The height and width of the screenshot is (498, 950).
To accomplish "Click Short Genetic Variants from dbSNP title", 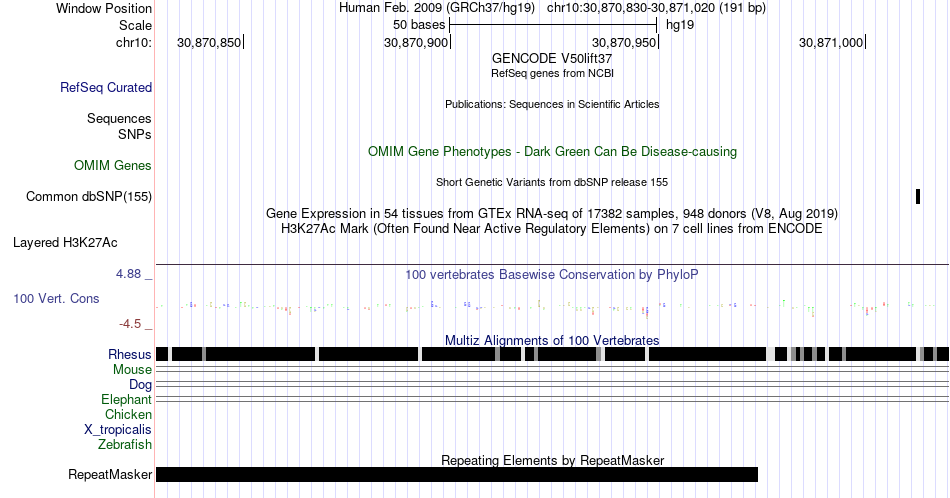I will click(552, 182).
